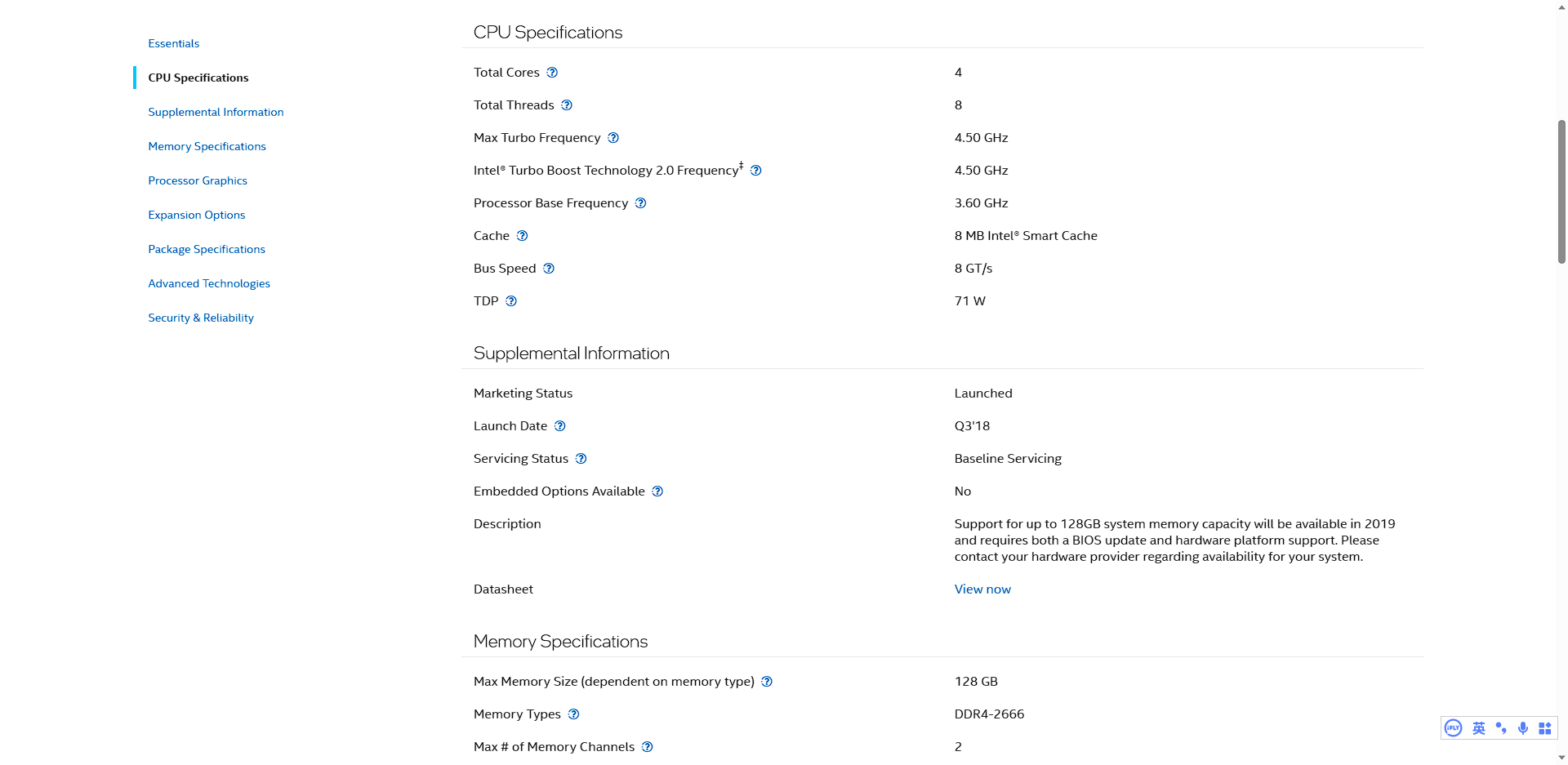1568x765 pixels.
Task: Click the Max Turbo Frequency info icon
Action: tap(613, 138)
